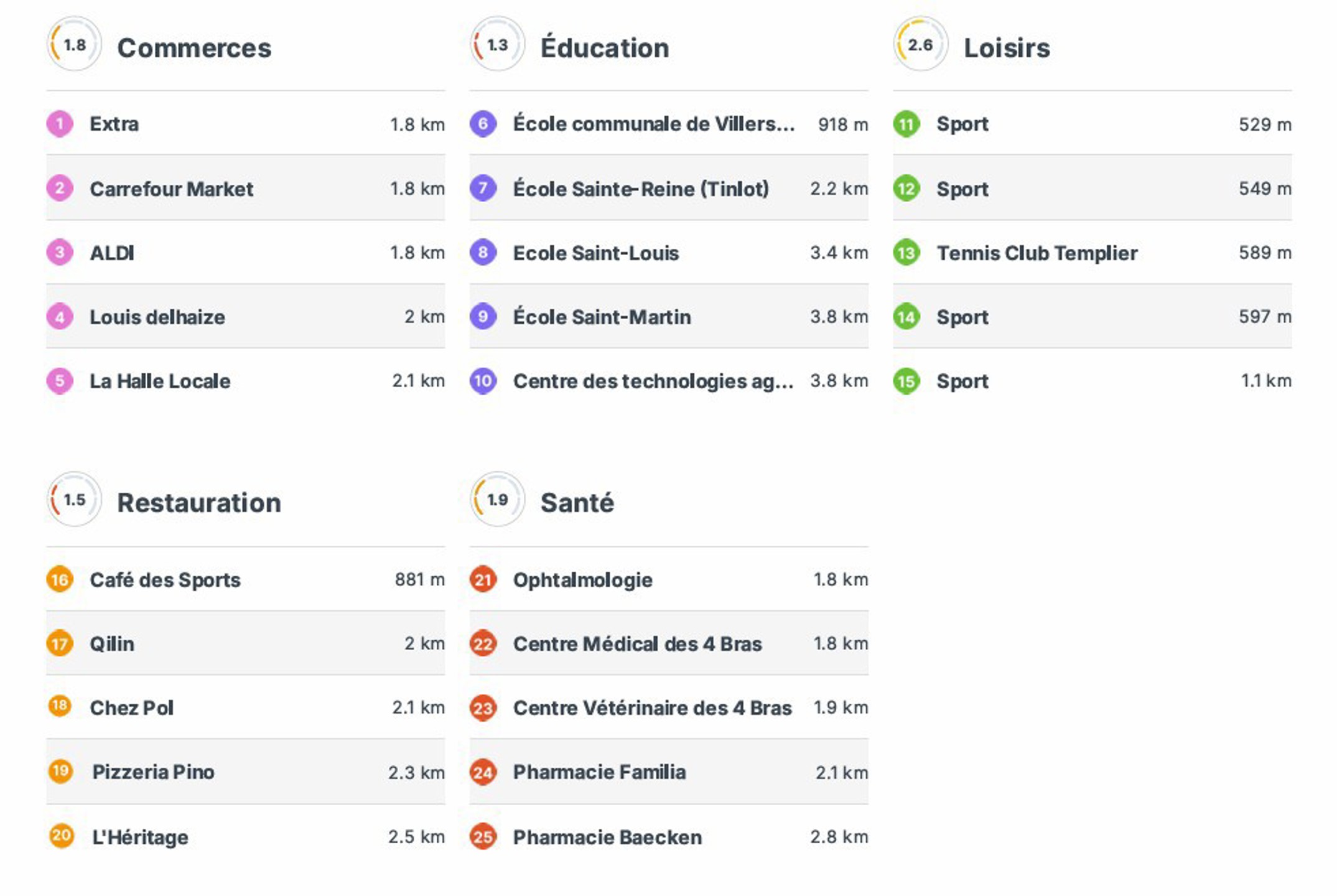The image size is (1337, 896).
Task: Click orange marker 16 beside Café des Sports
Action: [x=60, y=580]
